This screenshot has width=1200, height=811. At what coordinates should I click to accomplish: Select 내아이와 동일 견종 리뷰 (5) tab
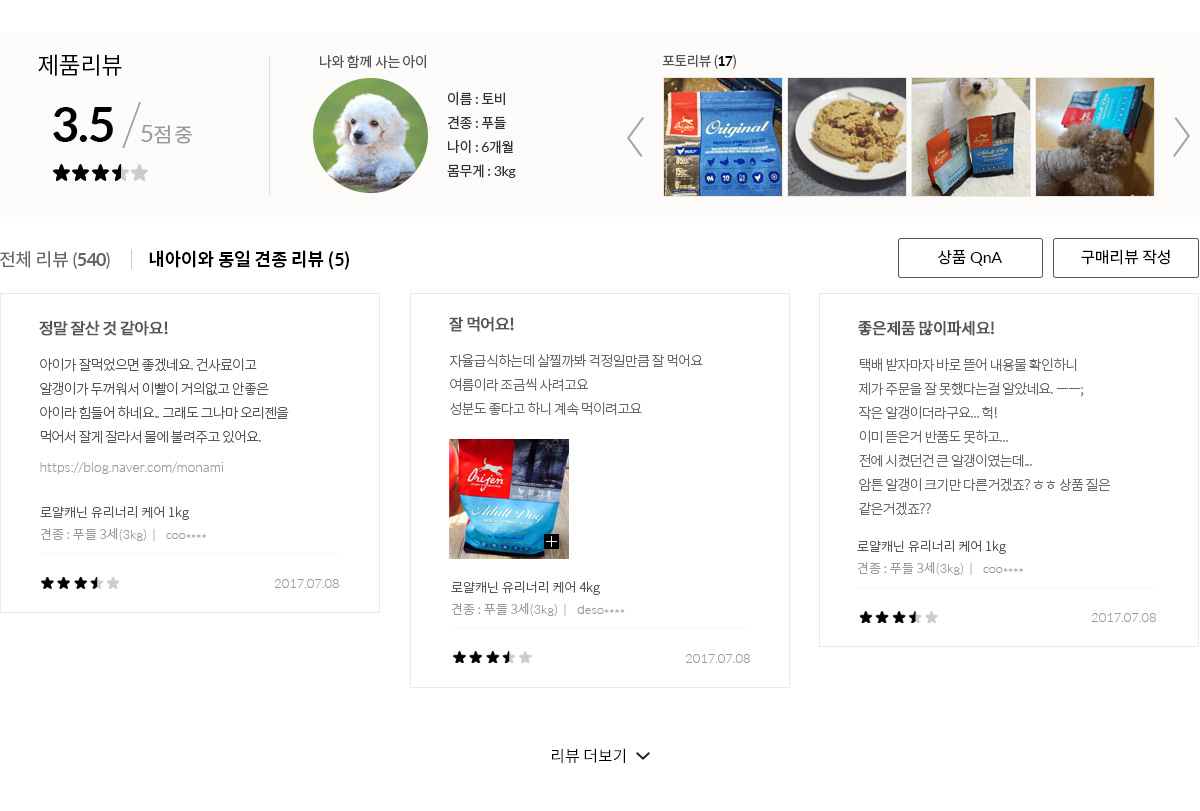tap(249, 259)
